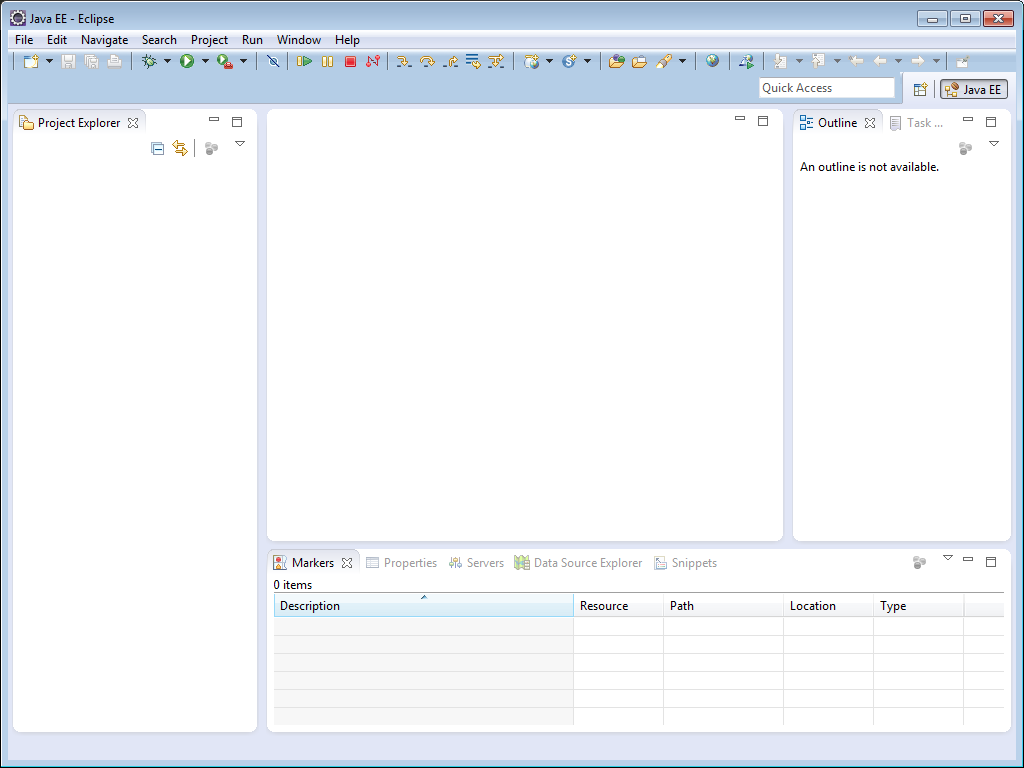Close the Markers view tab
This screenshot has height=768, width=1024.
click(x=347, y=563)
